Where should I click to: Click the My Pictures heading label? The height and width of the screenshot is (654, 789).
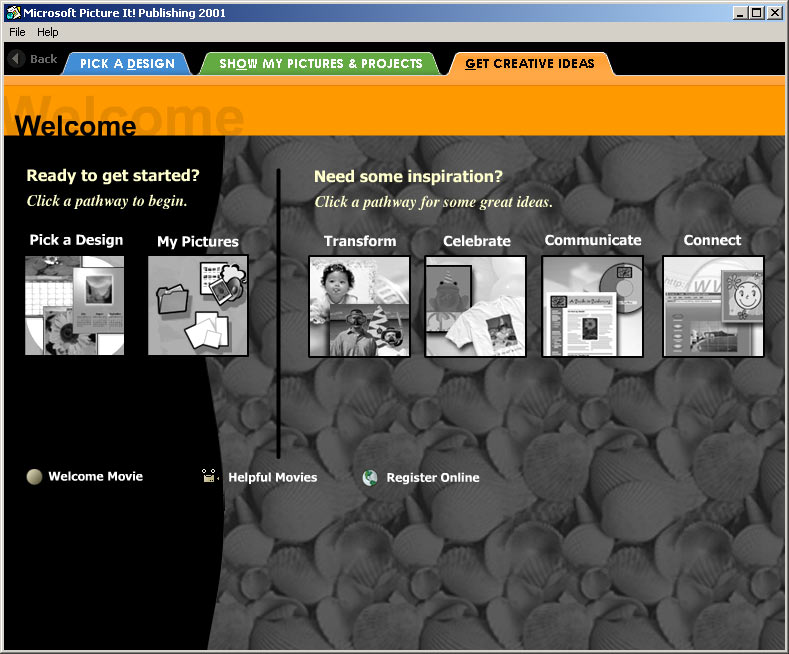click(198, 241)
